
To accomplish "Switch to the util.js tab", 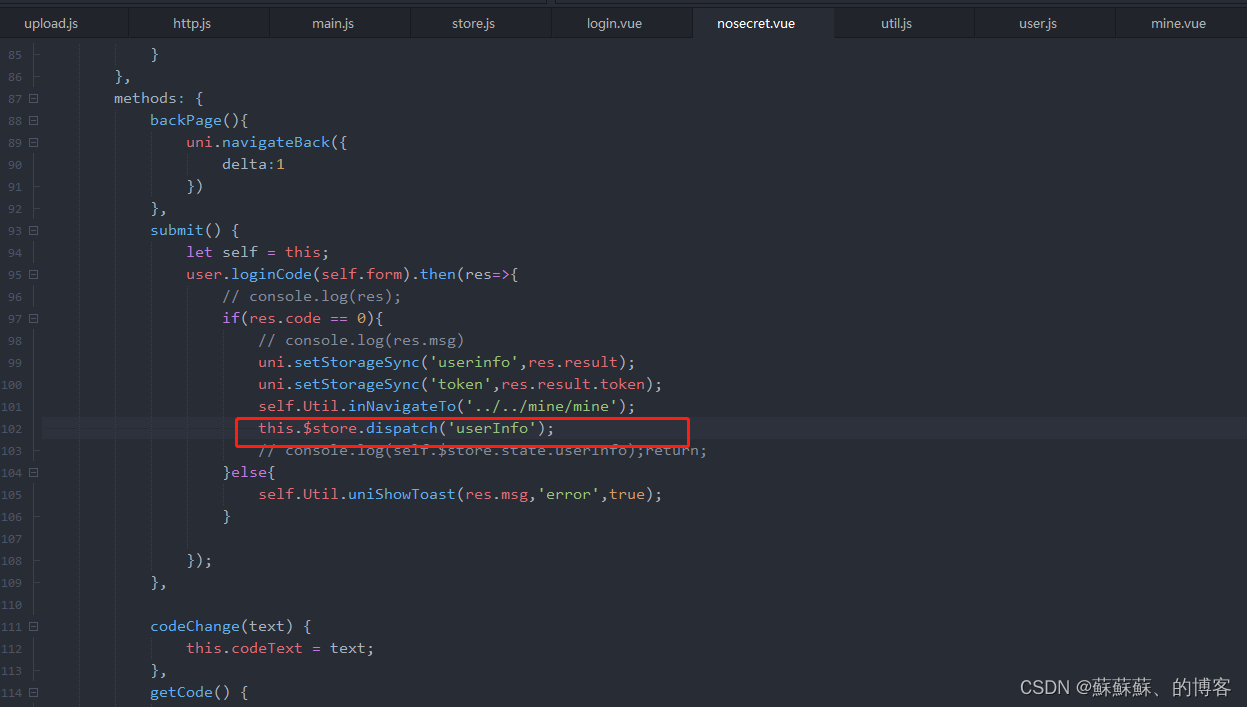I will 896,23.
